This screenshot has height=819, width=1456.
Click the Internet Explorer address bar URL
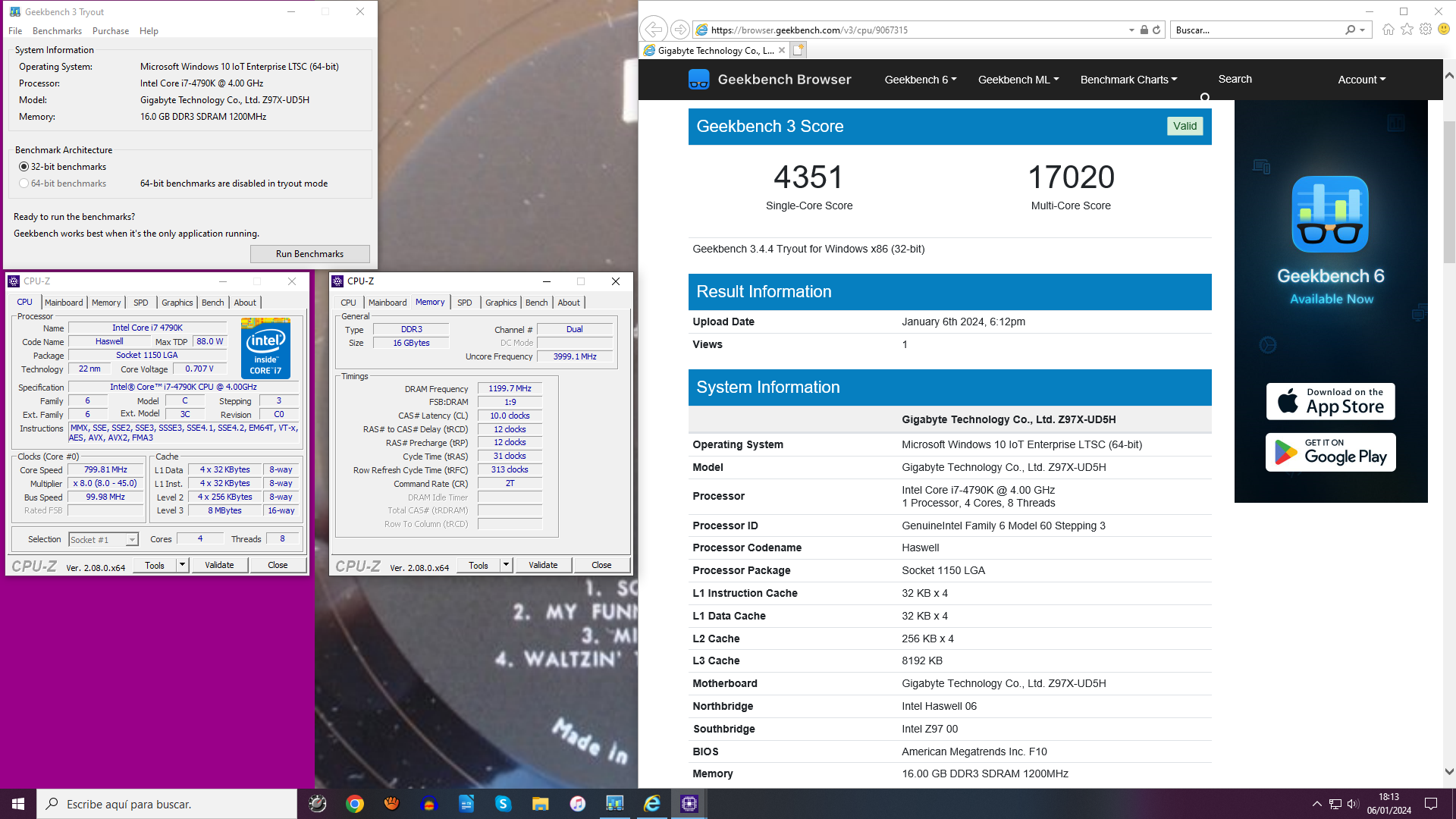(809, 30)
